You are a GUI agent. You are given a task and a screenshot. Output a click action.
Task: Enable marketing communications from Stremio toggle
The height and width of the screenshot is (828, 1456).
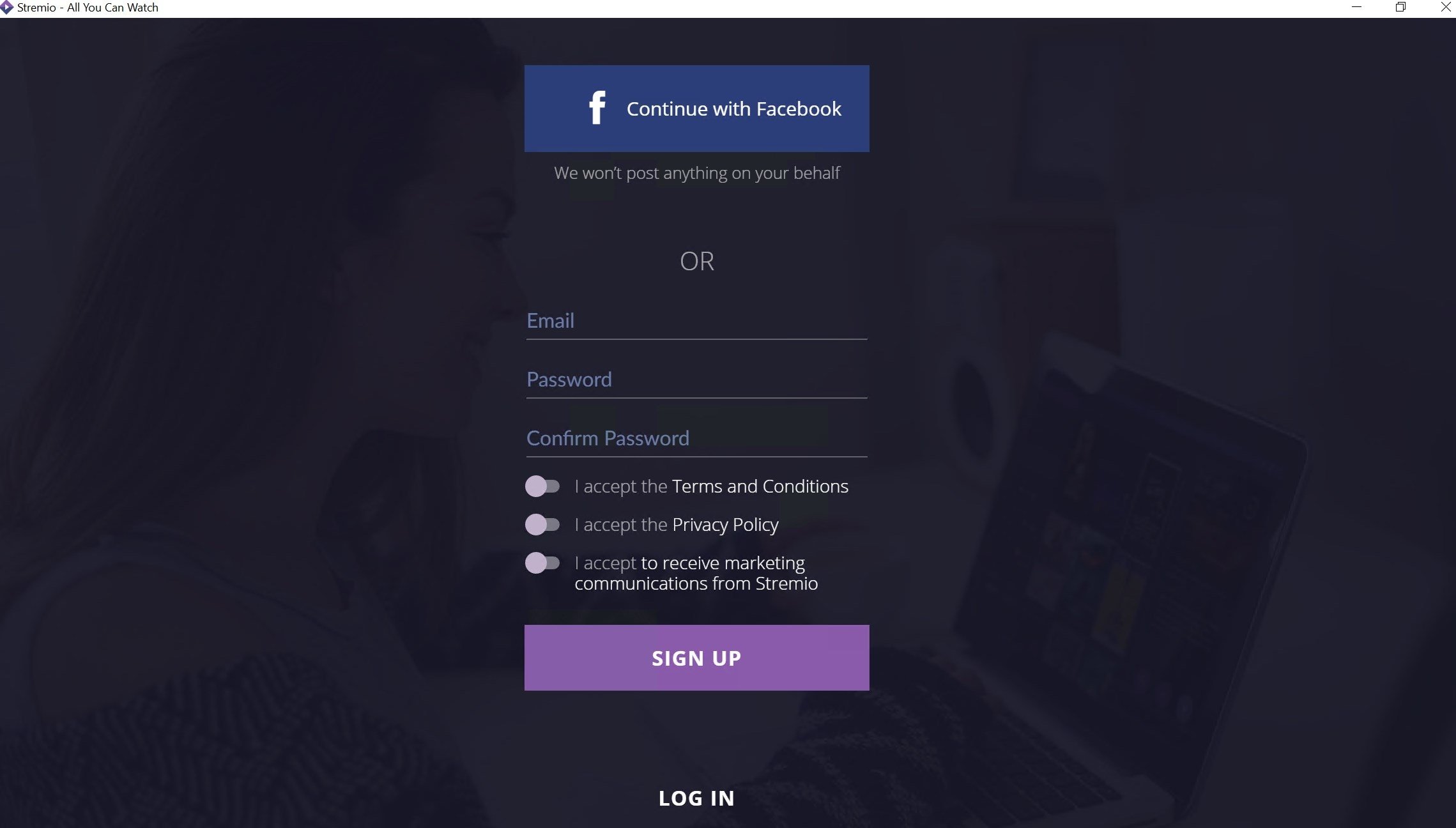[x=542, y=563]
